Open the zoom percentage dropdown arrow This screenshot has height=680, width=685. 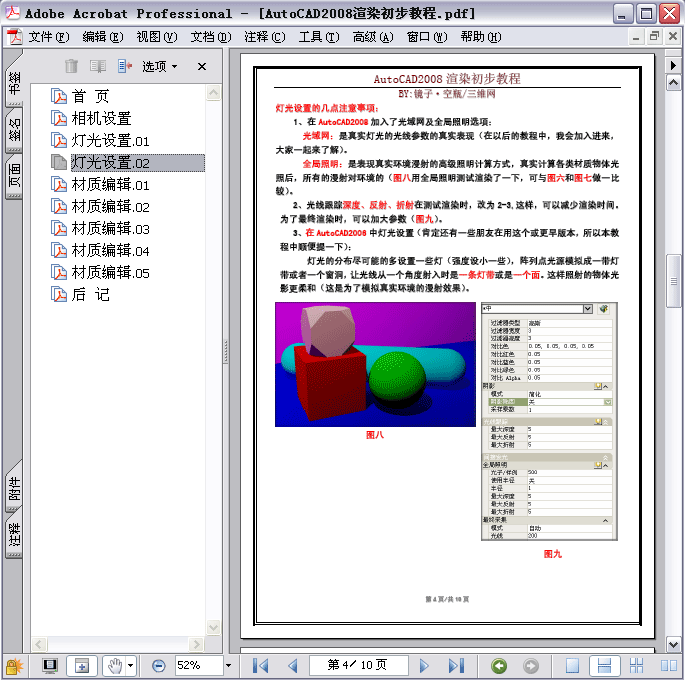(228, 666)
